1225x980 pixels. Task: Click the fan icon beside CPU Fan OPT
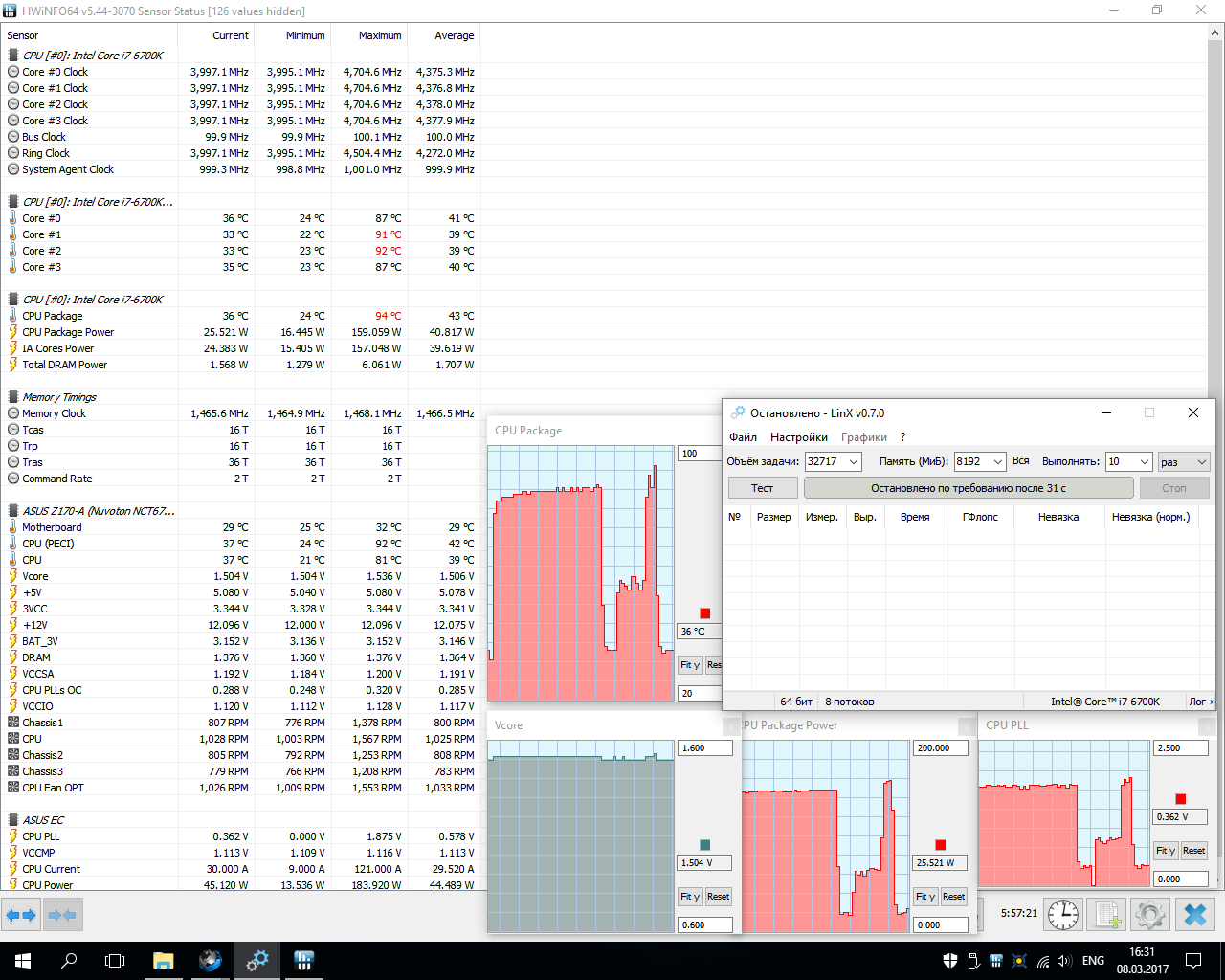coord(13,788)
